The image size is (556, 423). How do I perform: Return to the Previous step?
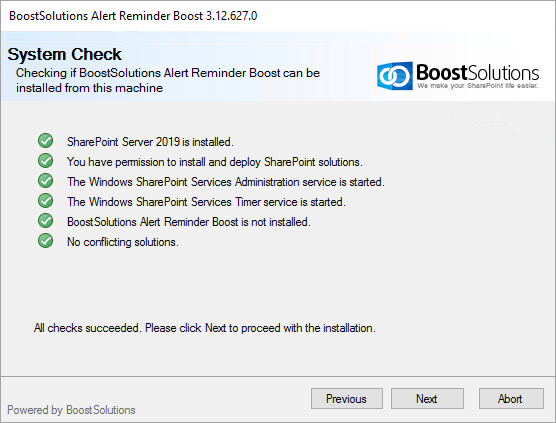(x=346, y=399)
